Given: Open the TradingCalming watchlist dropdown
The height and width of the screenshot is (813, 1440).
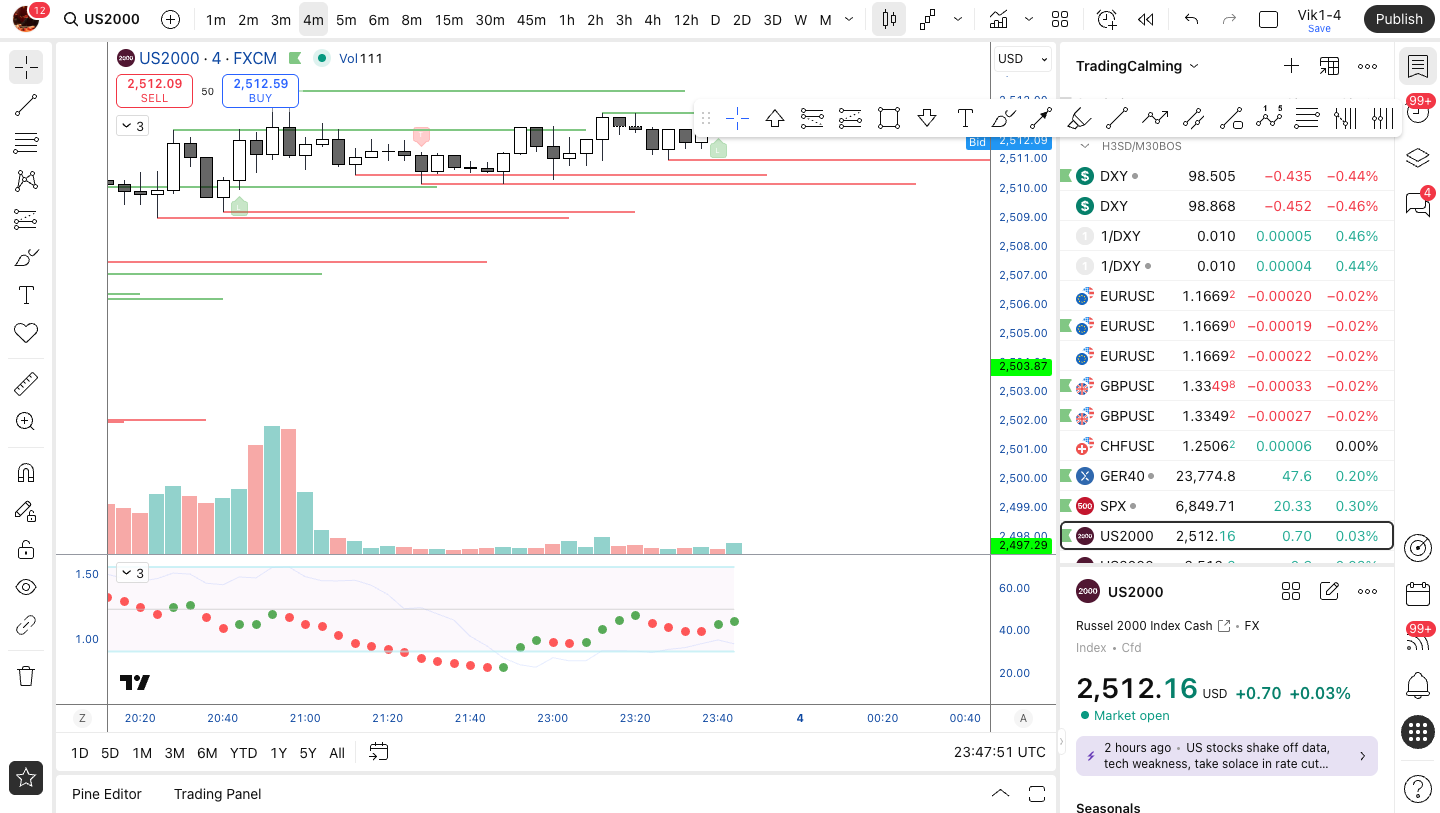Looking at the screenshot, I should 1136,66.
